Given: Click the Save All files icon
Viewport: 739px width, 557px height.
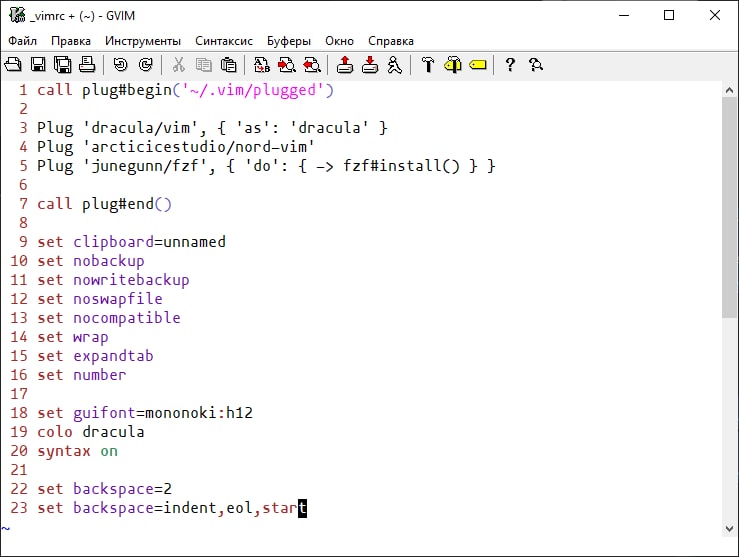Looking at the screenshot, I should [x=62, y=65].
